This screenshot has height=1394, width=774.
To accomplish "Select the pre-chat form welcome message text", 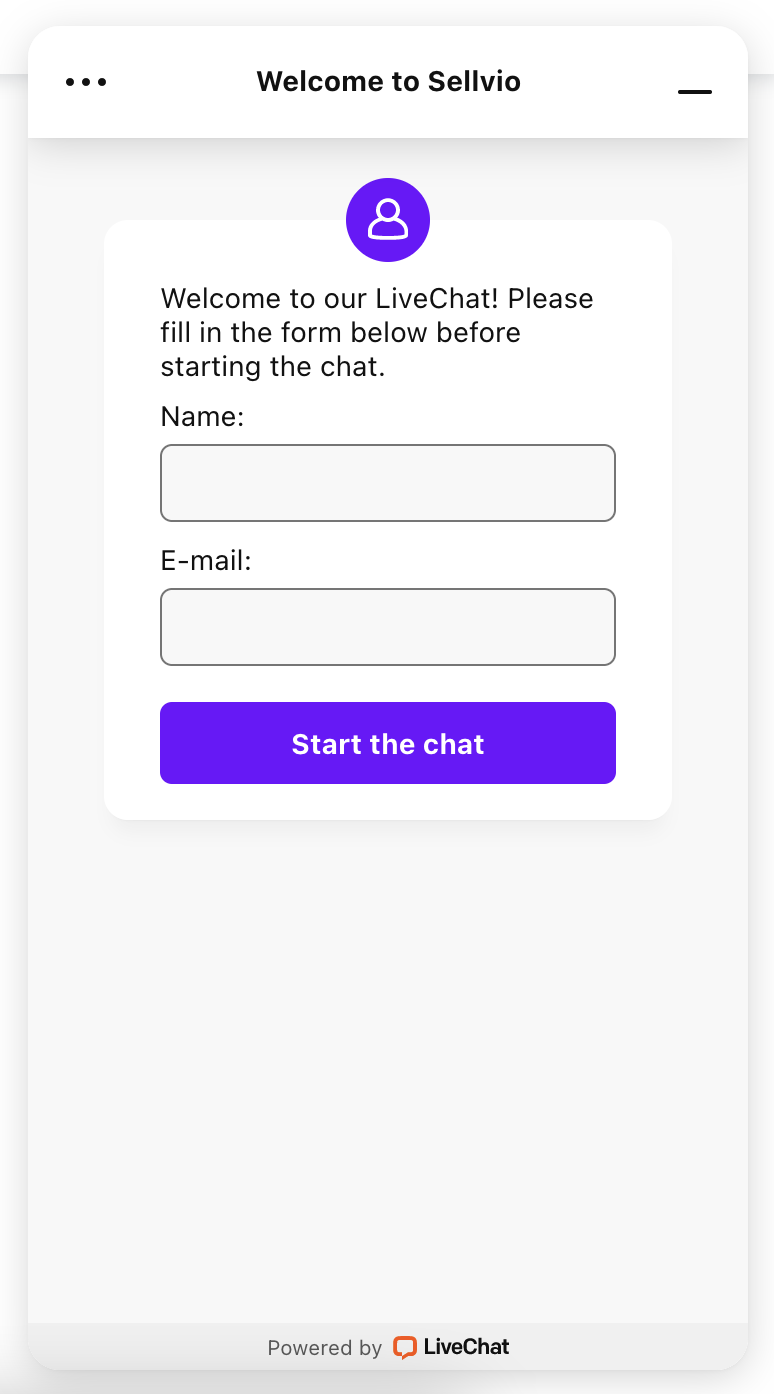I will (x=377, y=332).
